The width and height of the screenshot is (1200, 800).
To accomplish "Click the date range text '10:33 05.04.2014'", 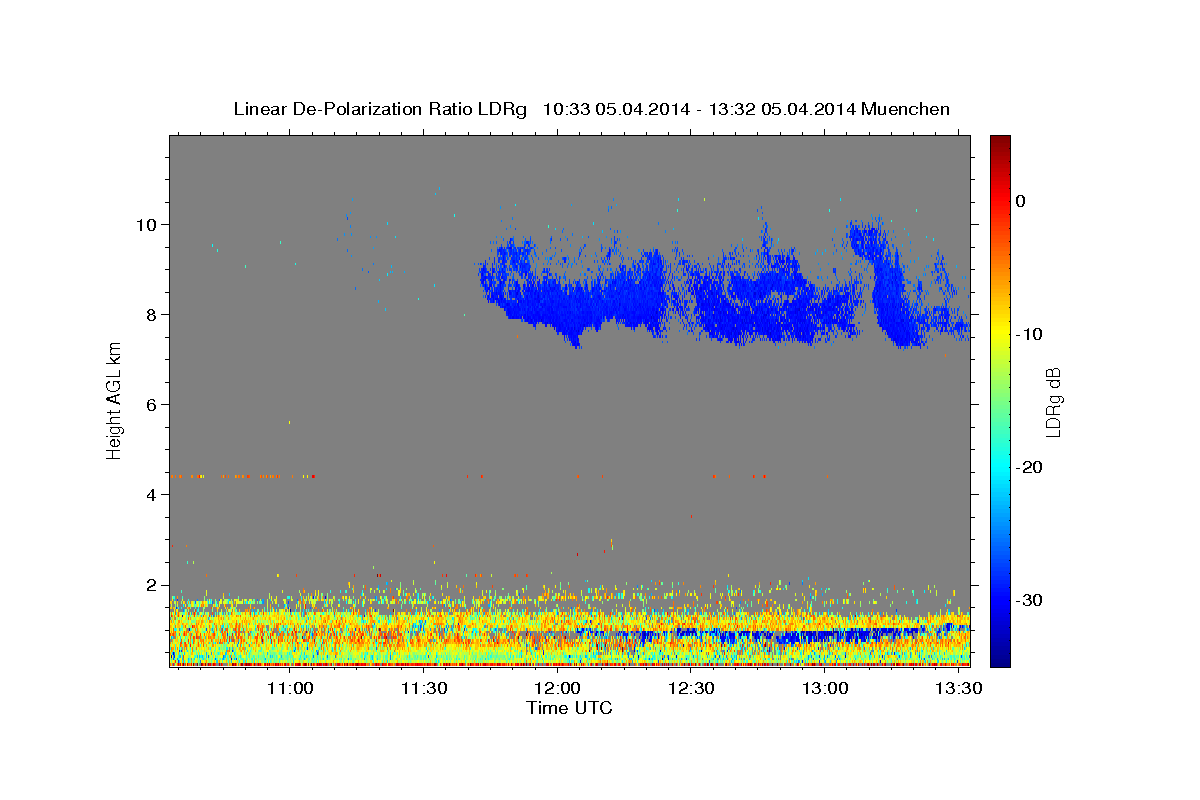I will click(616, 109).
